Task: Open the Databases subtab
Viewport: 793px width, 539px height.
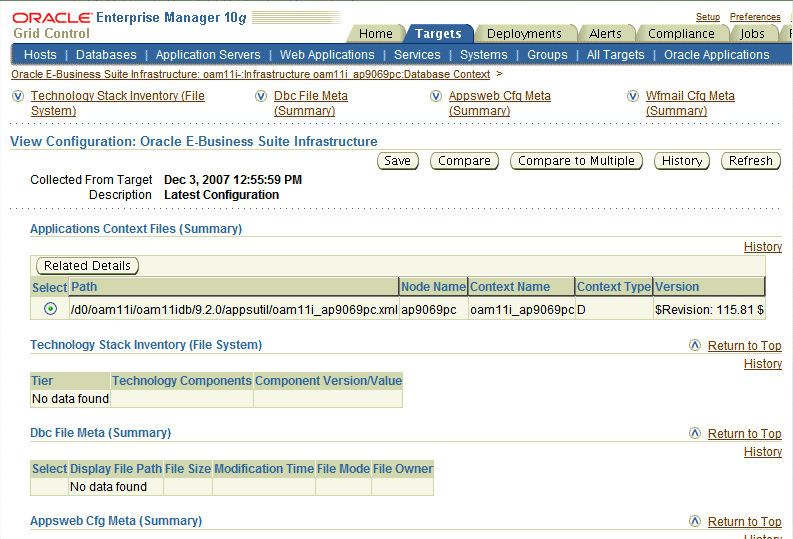Action: (106, 55)
